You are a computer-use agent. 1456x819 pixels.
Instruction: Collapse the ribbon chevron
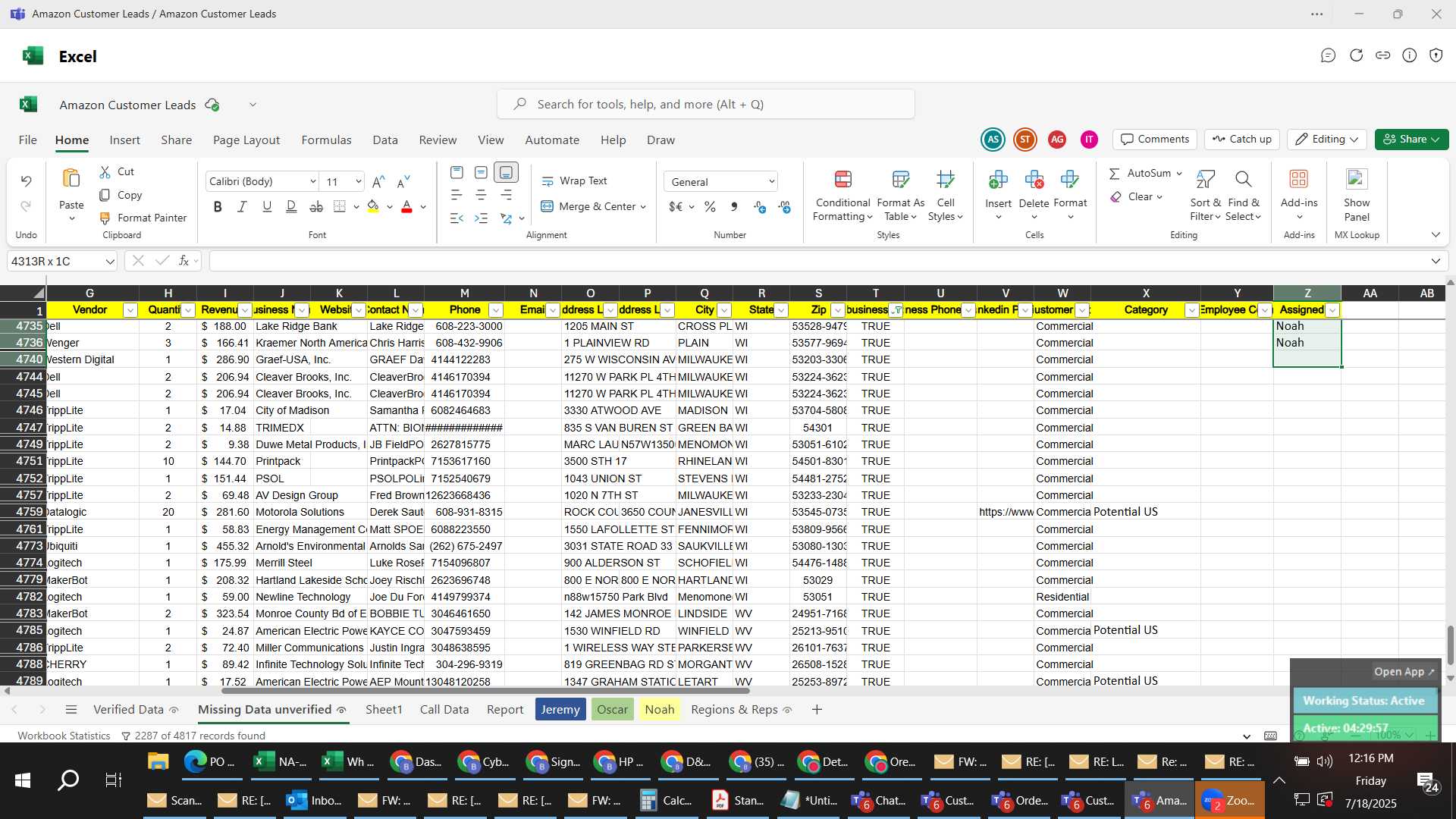point(1435,235)
